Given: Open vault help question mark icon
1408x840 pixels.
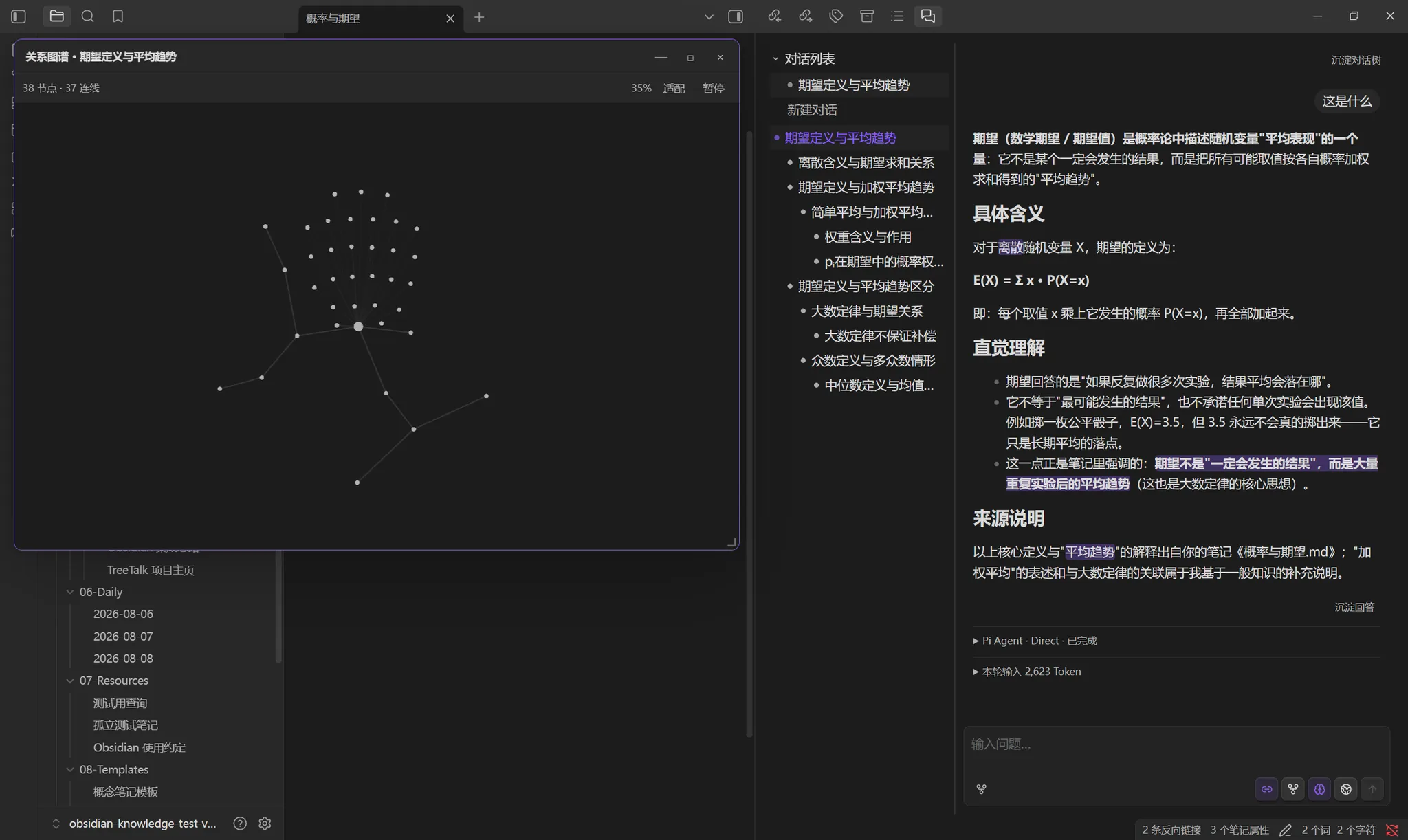Looking at the screenshot, I should 240,824.
